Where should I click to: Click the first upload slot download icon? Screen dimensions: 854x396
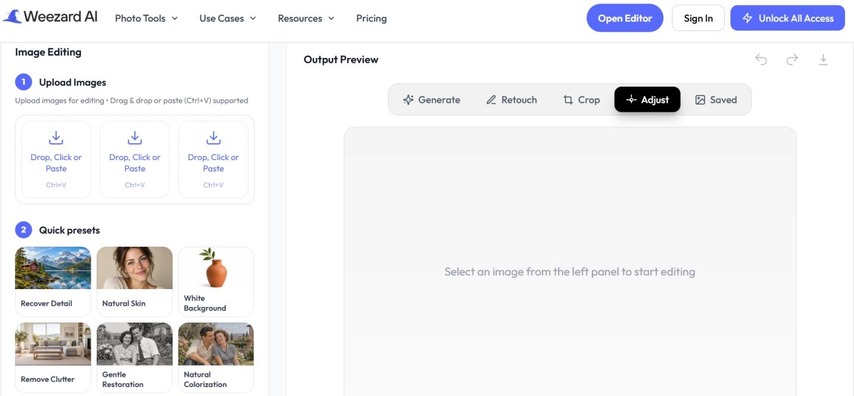[x=56, y=138]
